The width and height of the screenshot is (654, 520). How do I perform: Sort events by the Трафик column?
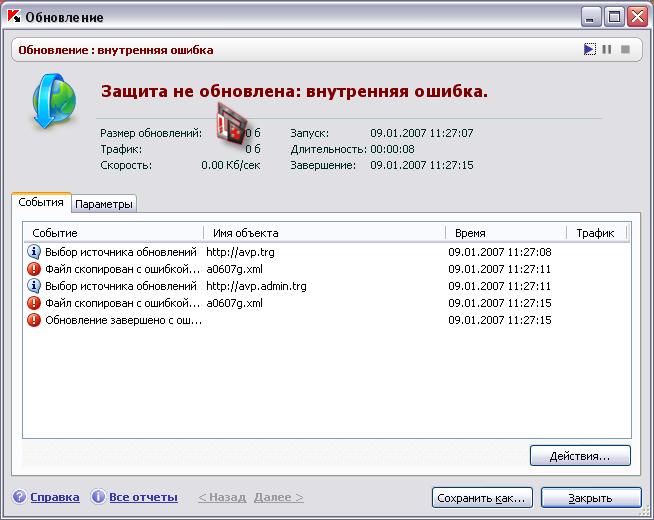[595, 233]
